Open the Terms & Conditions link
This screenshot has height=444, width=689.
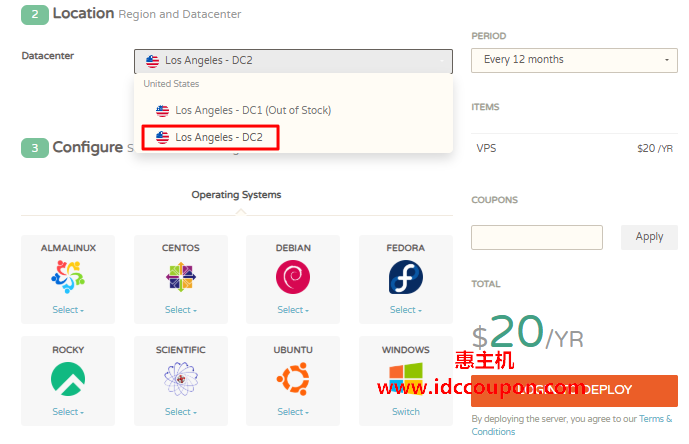point(572,425)
